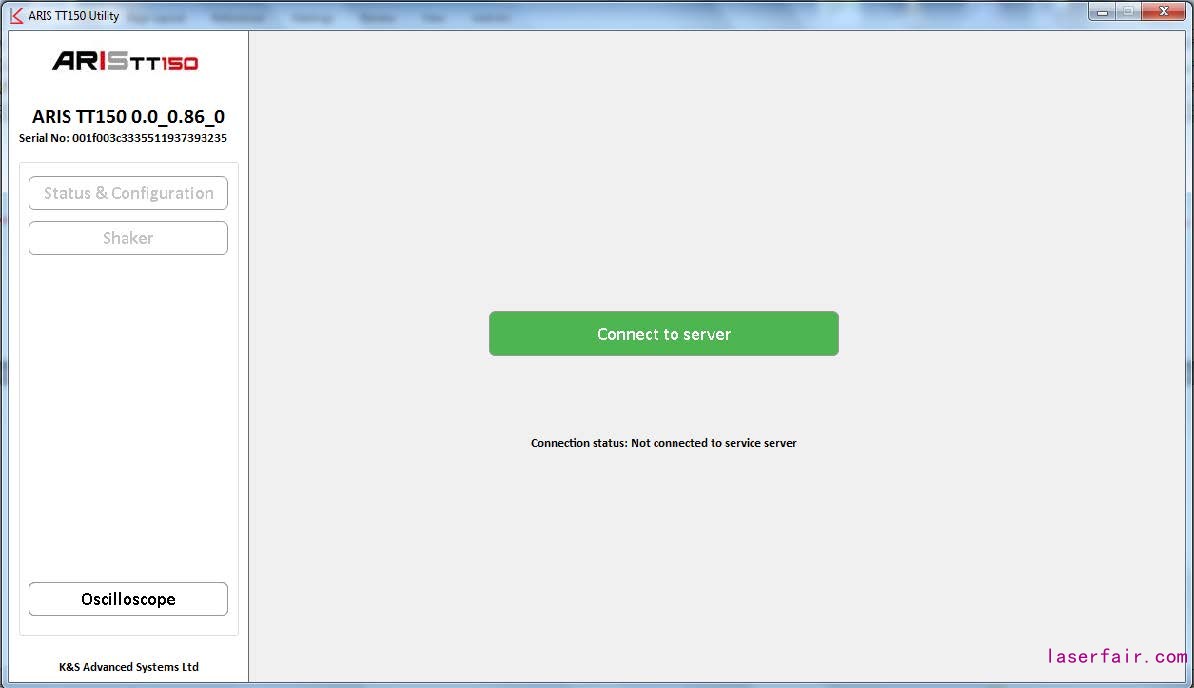Open Status & Configuration
The width and height of the screenshot is (1194, 688).
128,193
